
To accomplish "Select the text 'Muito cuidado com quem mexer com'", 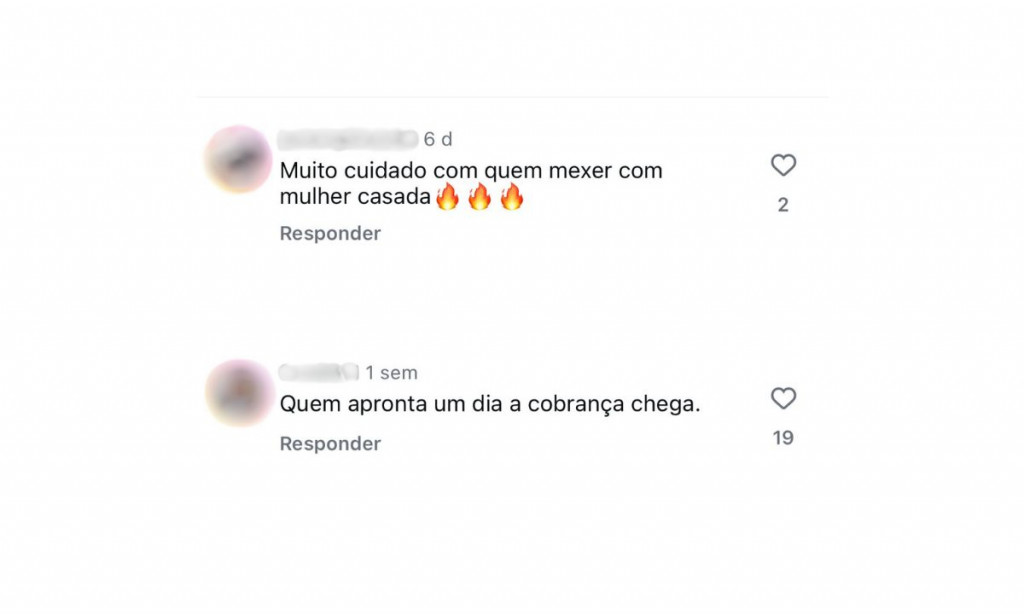I will (x=471, y=170).
